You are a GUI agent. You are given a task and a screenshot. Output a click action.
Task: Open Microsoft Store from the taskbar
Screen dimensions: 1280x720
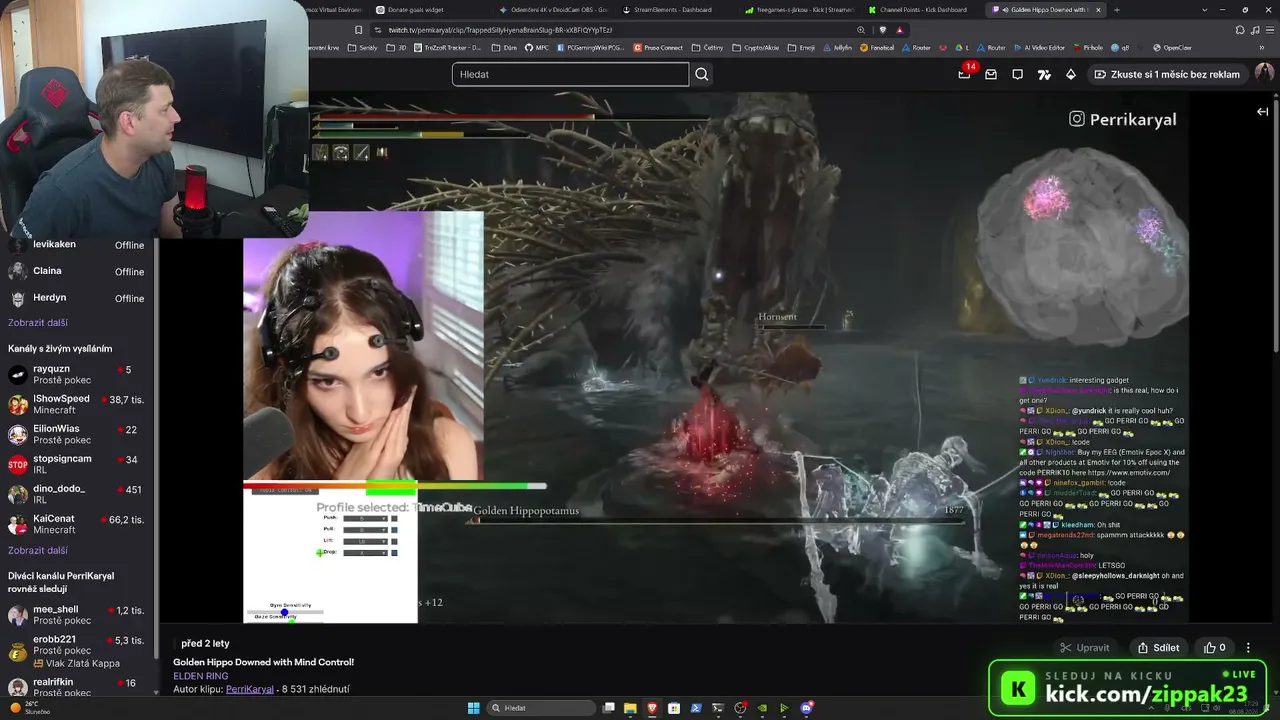[674, 708]
